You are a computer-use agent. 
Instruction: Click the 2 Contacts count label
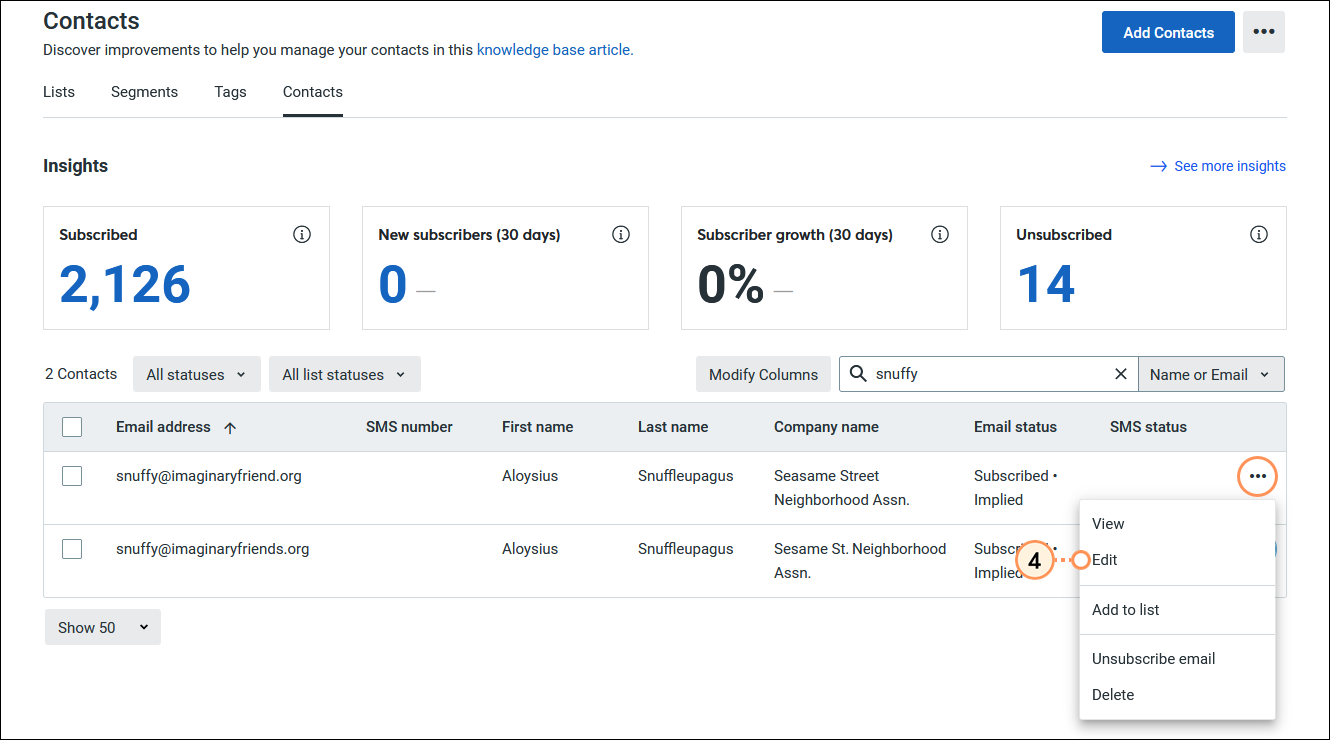pyautogui.click(x=81, y=374)
